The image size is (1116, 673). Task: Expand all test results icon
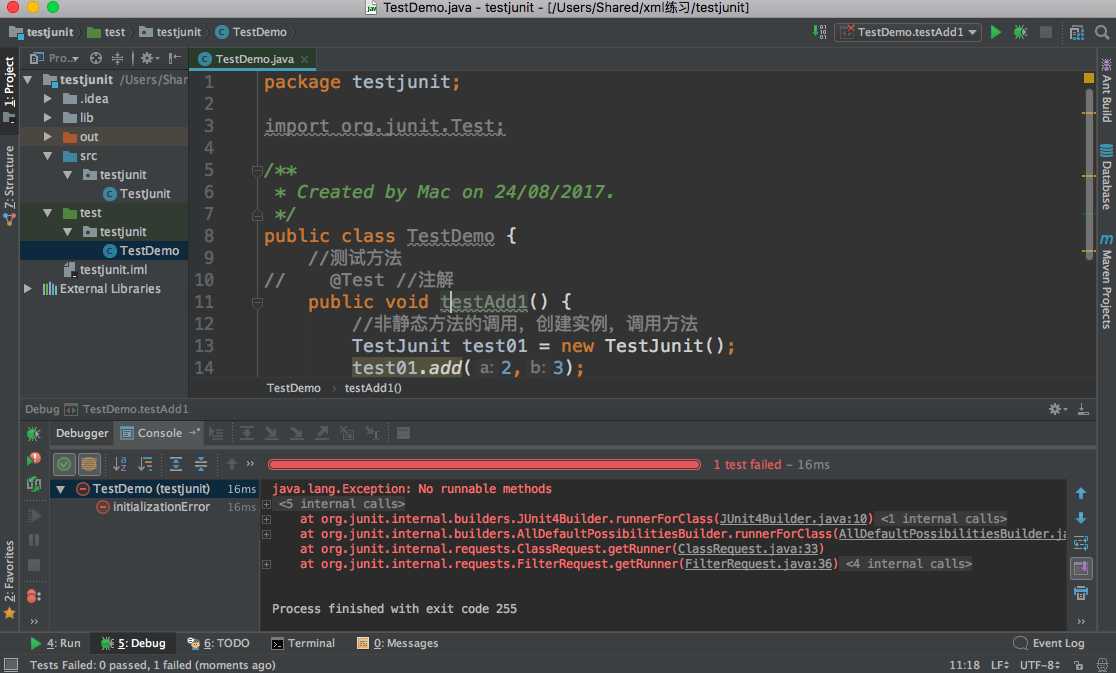176,465
